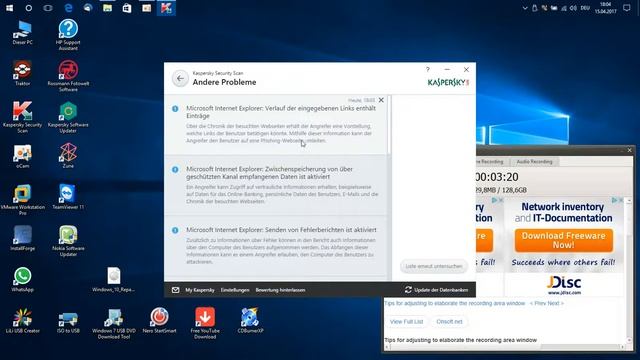
Task: Select oCam desktop icon
Action: point(22,156)
